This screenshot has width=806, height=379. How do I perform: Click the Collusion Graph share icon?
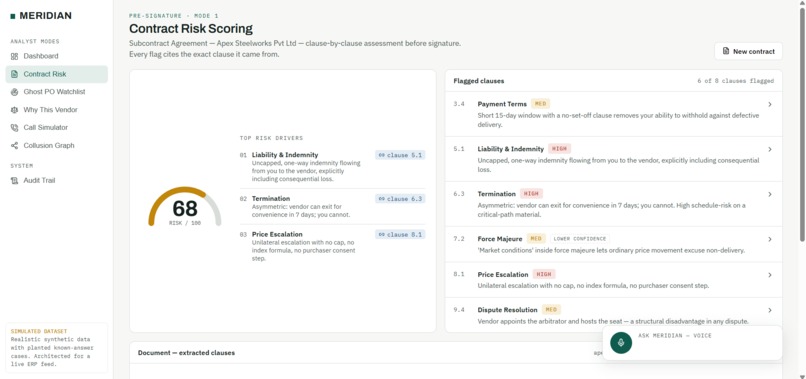click(x=14, y=146)
